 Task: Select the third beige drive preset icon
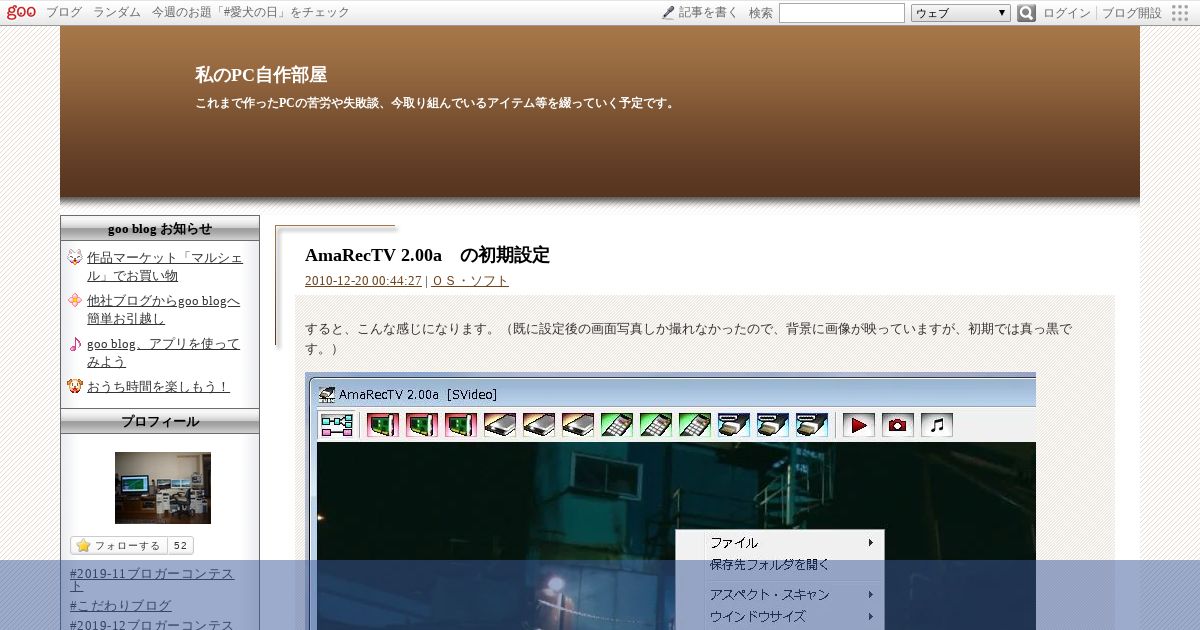pos(578,425)
